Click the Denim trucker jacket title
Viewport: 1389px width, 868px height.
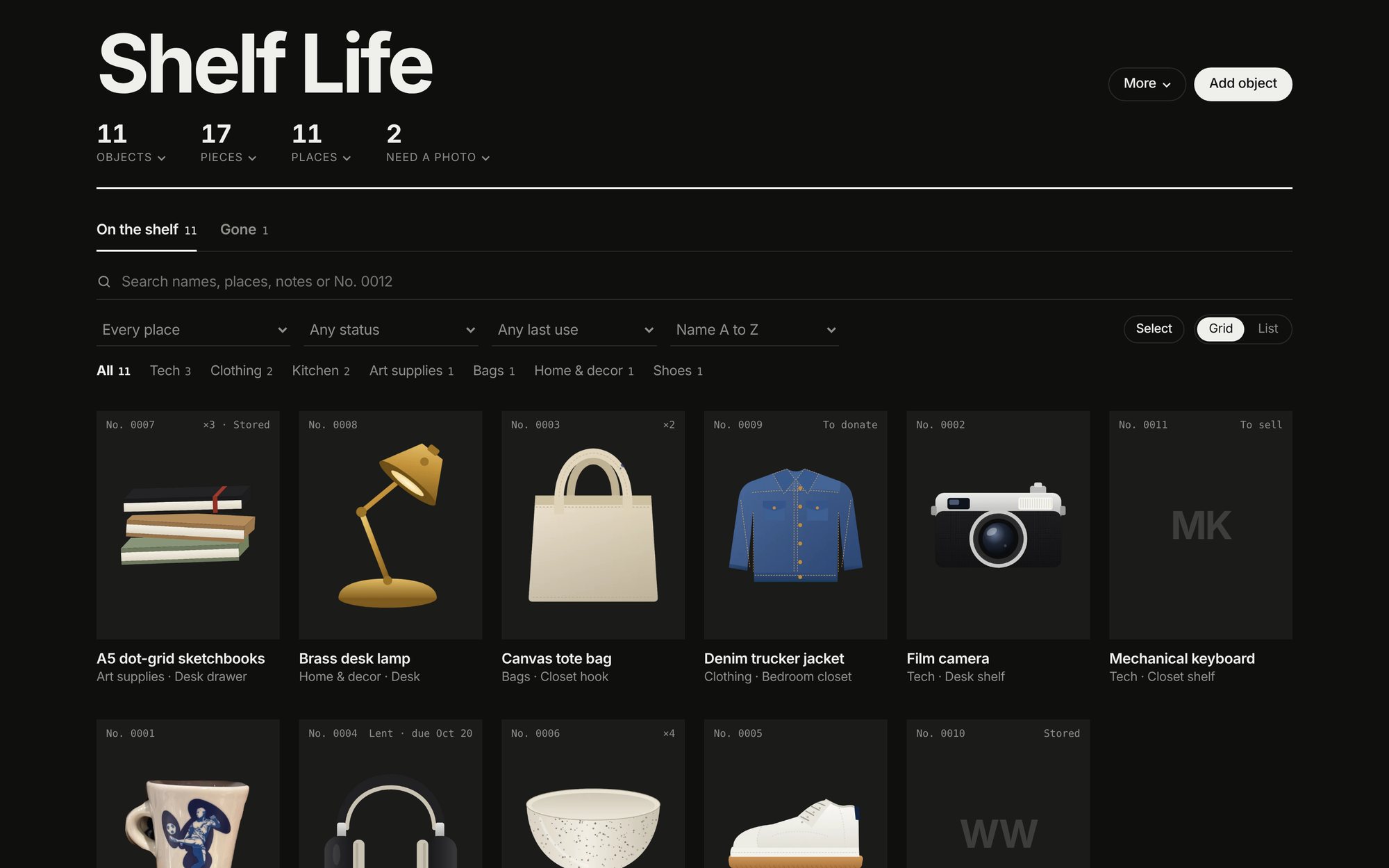pyautogui.click(x=774, y=658)
